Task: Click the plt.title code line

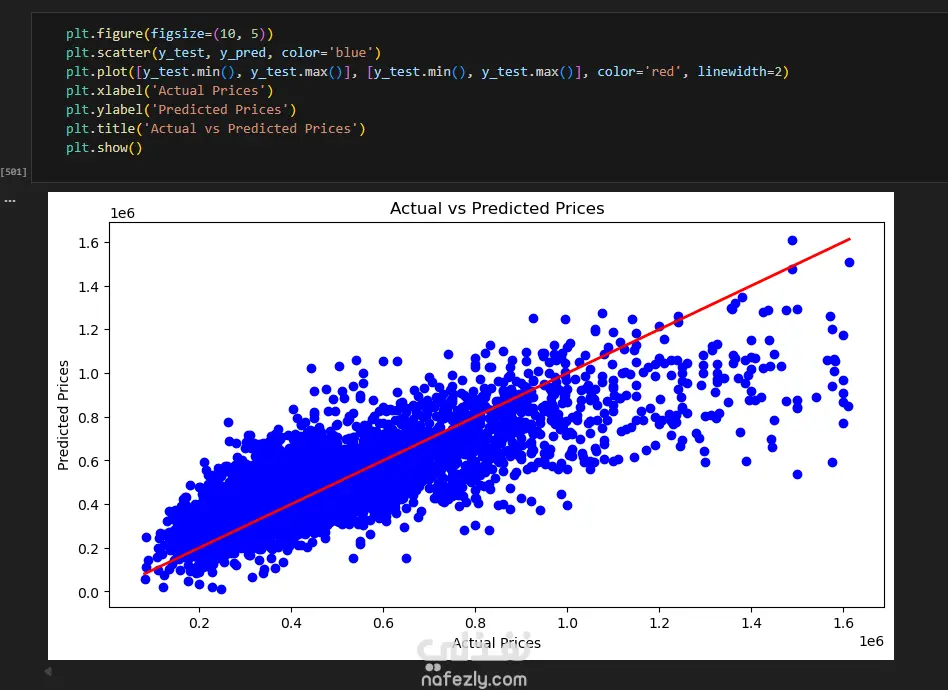Action: [215, 129]
